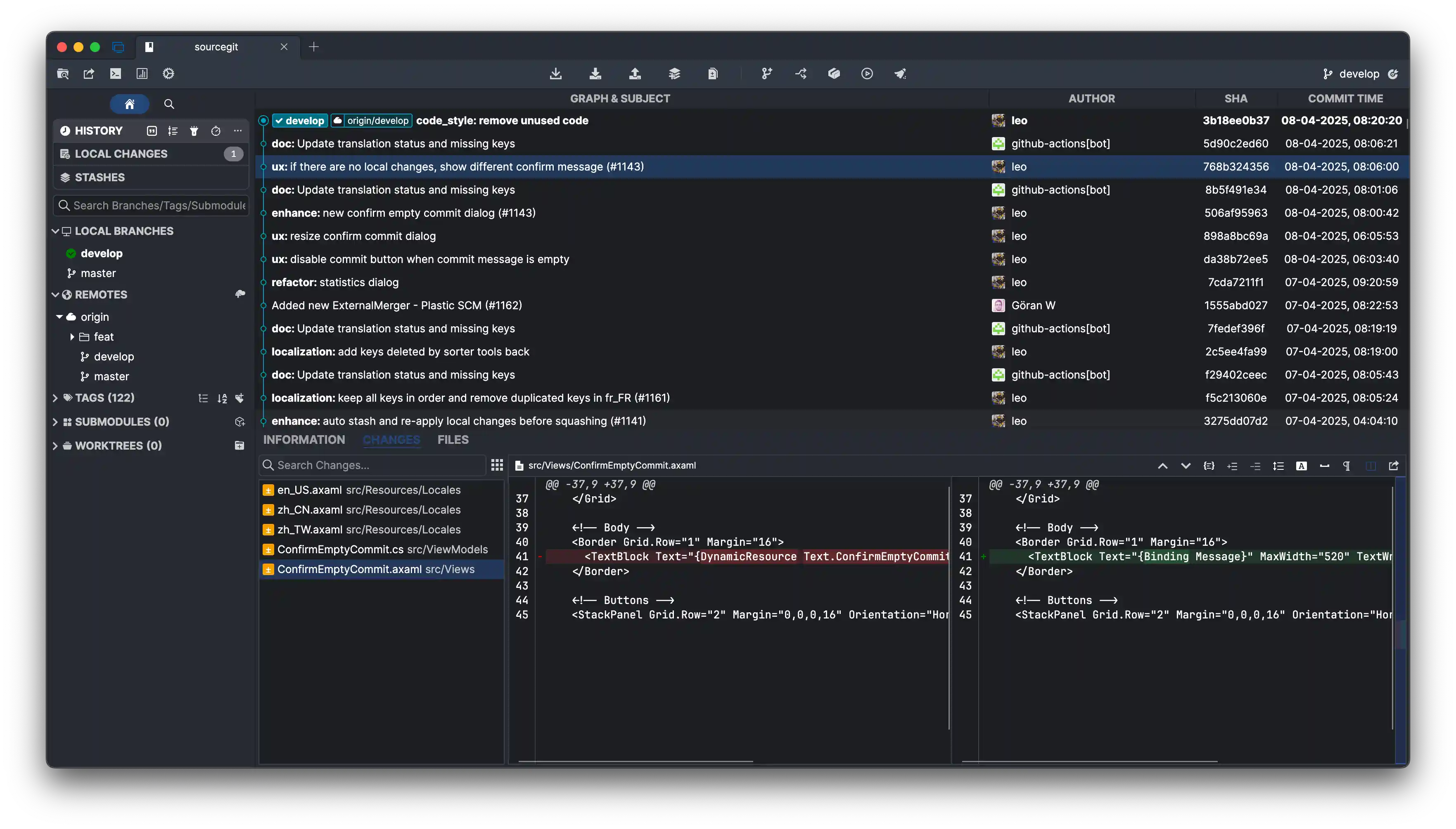Collapse the LOCAL BRANCHES section
Viewport: 1456px width, 829px height.
[55, 231]
